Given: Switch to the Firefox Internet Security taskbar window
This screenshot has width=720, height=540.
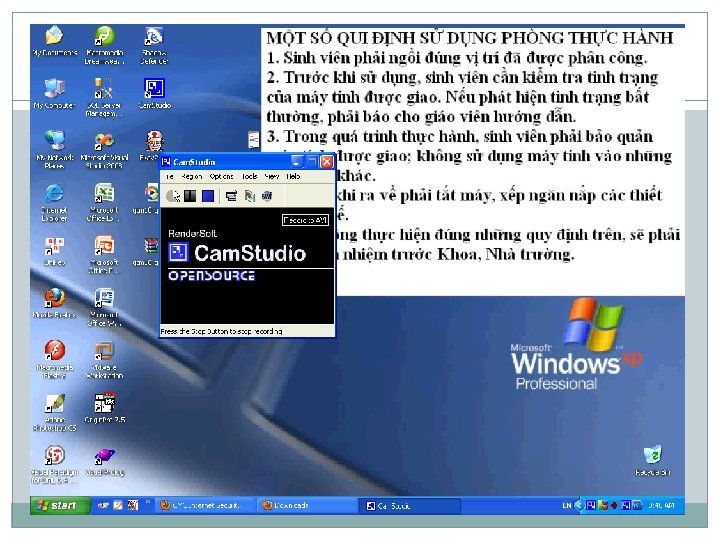Looking at the screenshot, I should [x=205, y=505].
